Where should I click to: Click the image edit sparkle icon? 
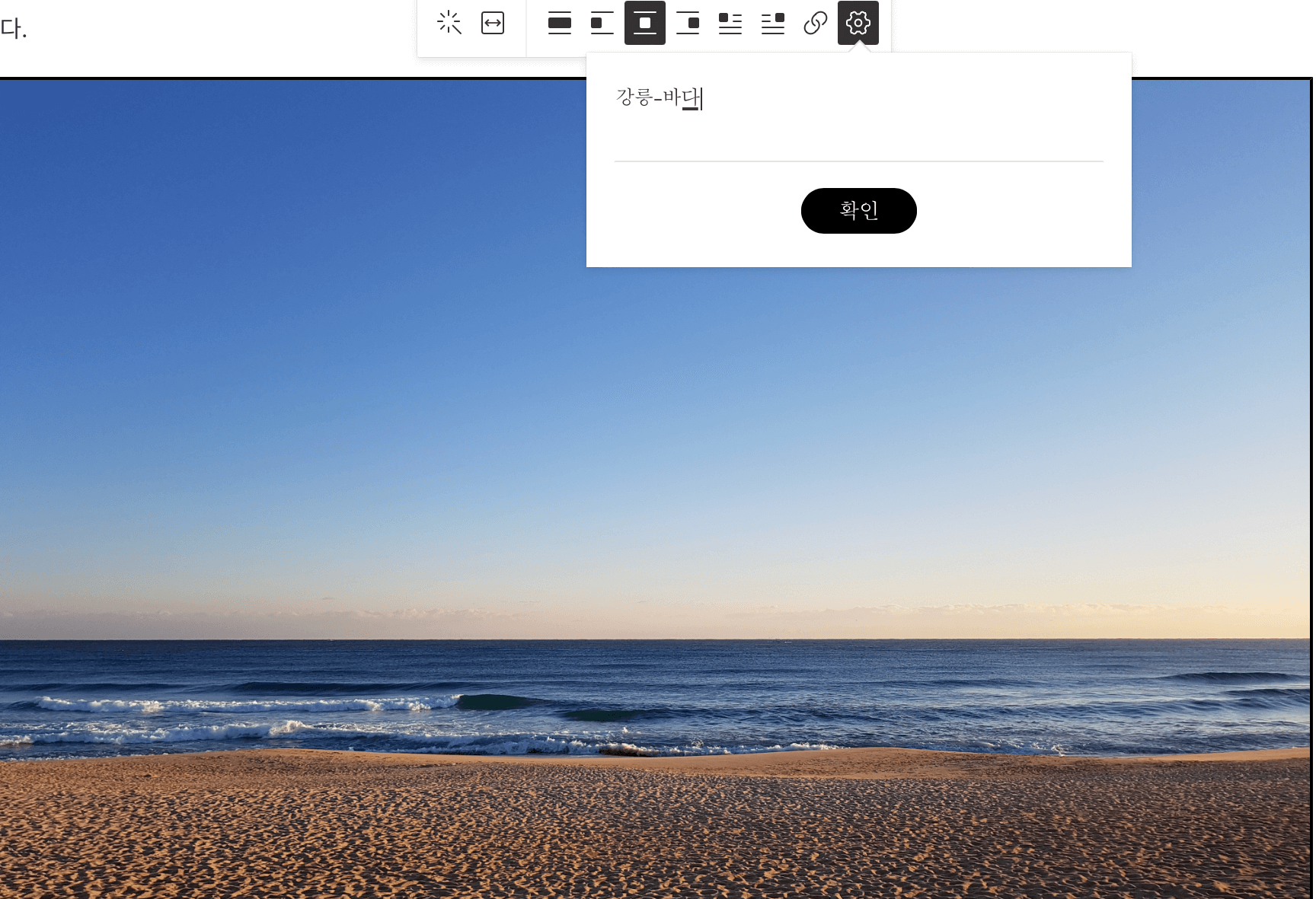coord(449,23)
